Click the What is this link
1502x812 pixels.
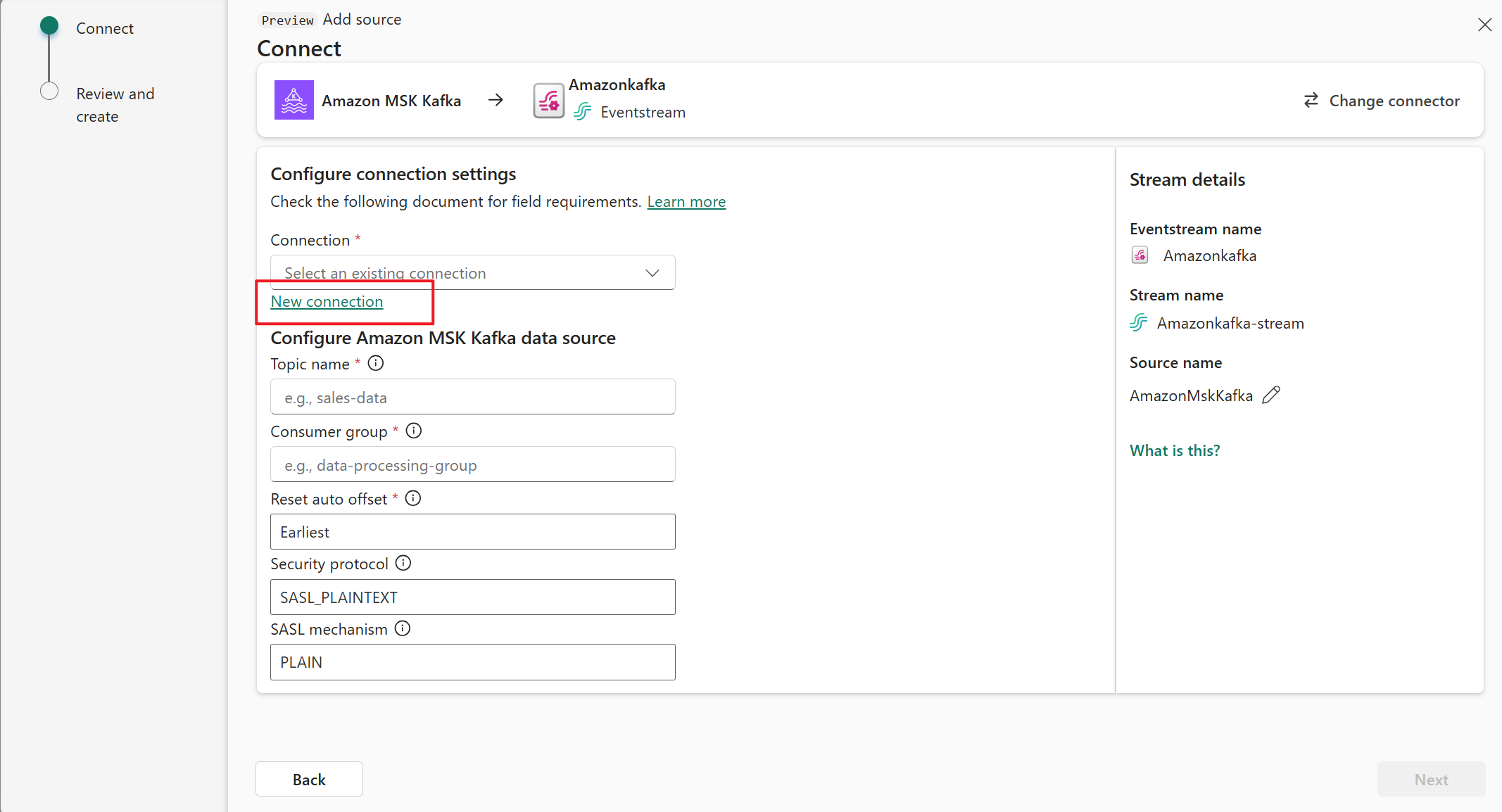click(1174, 450)
